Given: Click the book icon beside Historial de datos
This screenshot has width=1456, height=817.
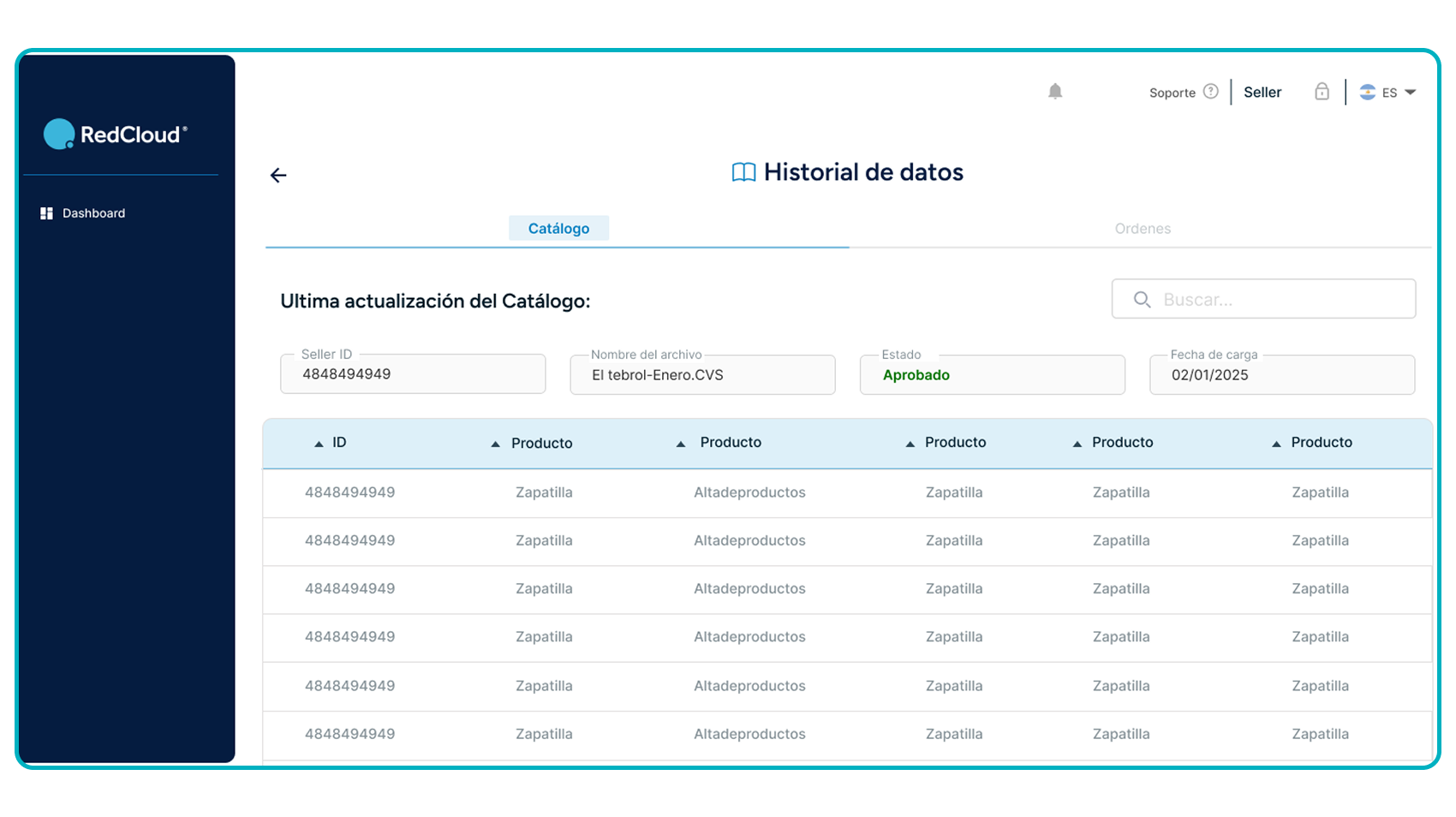Looking at the screenshot, I should [743, 172].
